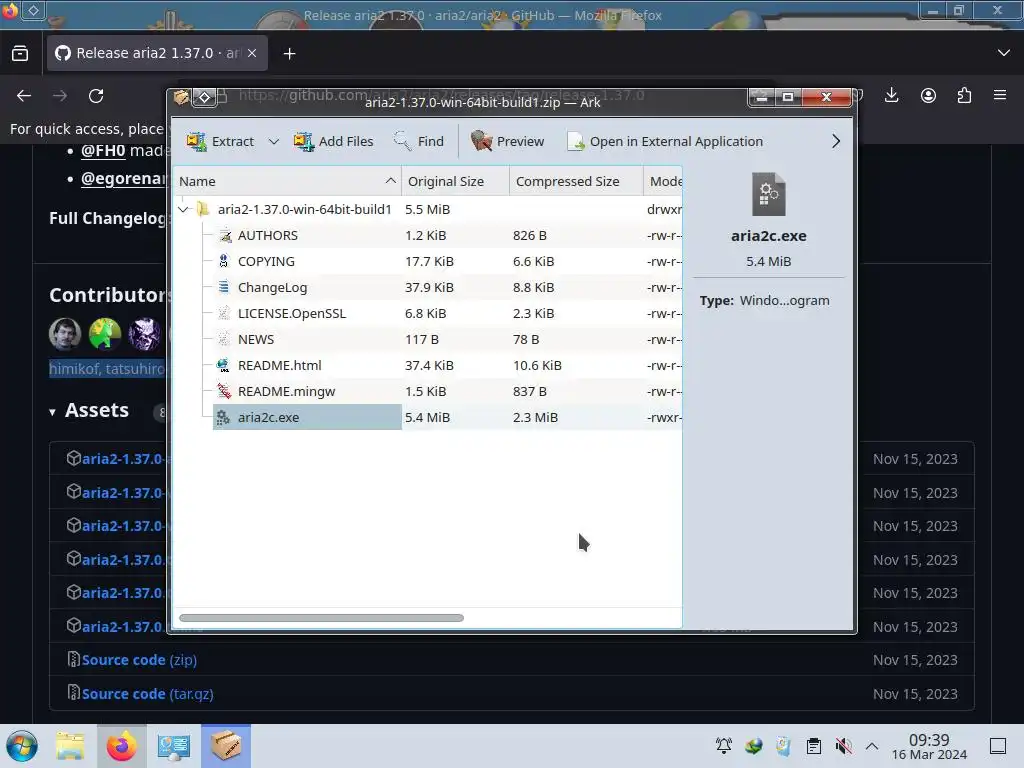1024x768 pixels.
Task: Show more Ark toolbar items chevron
Action: (x=836, y=141)
